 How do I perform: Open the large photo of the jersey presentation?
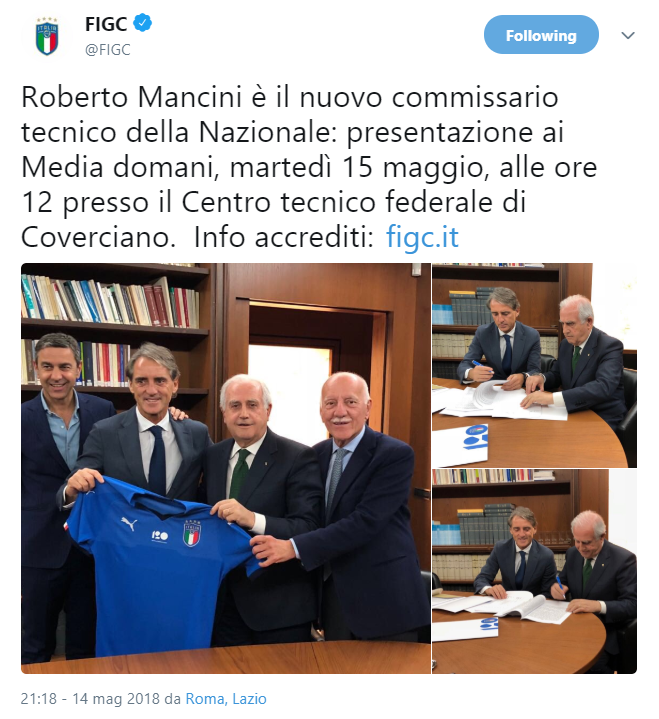226,468
